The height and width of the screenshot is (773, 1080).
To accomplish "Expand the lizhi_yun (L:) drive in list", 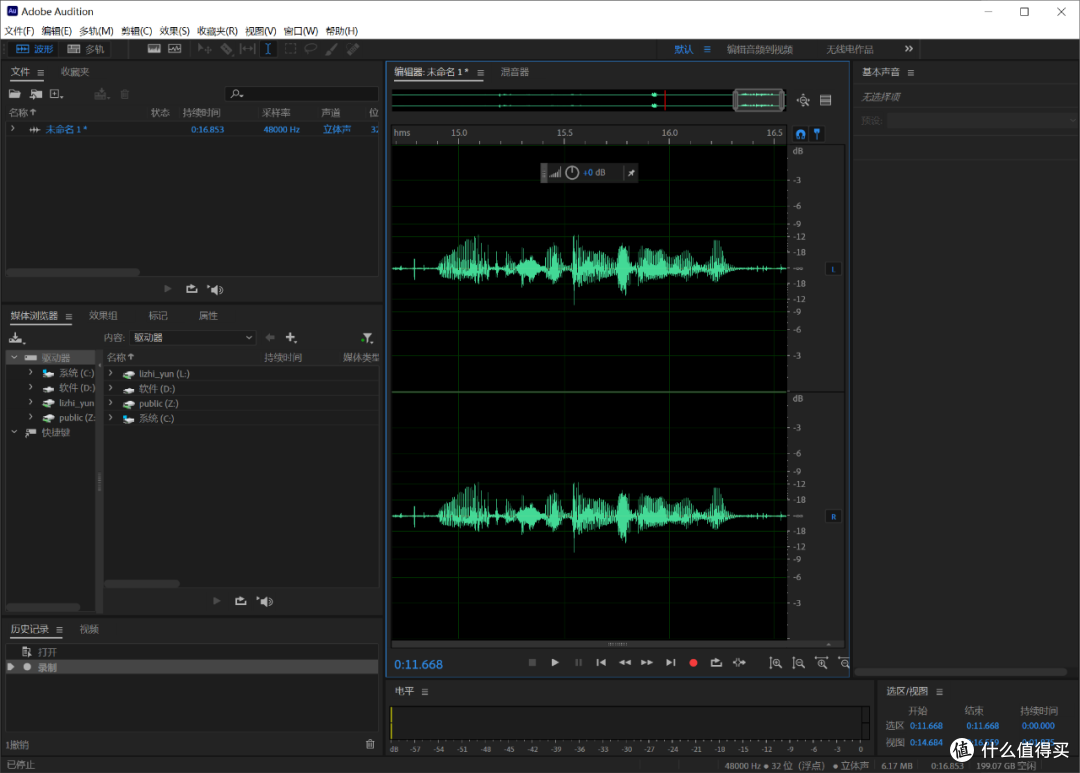I will click(x=110, y=373).
